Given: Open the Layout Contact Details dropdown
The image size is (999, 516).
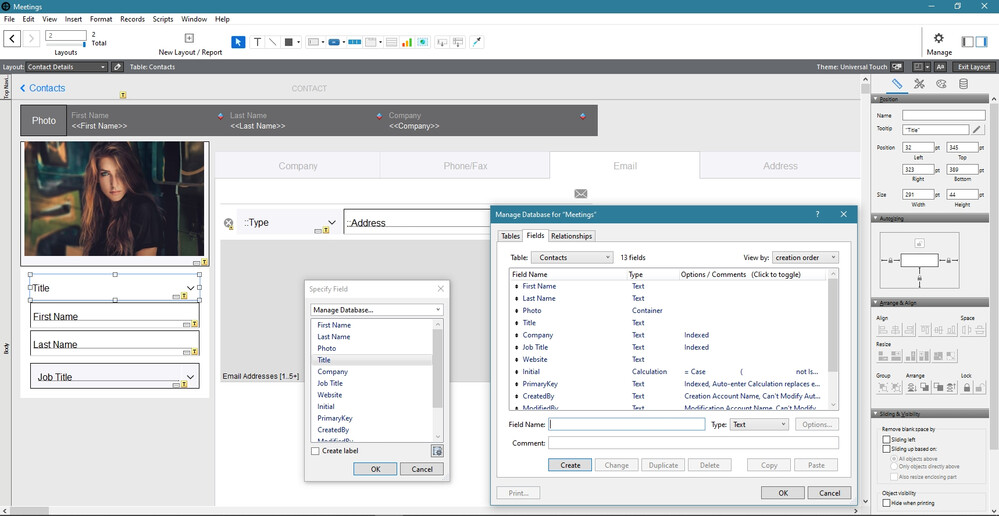Looking at the screenshot, I should (x=66, y=67).
